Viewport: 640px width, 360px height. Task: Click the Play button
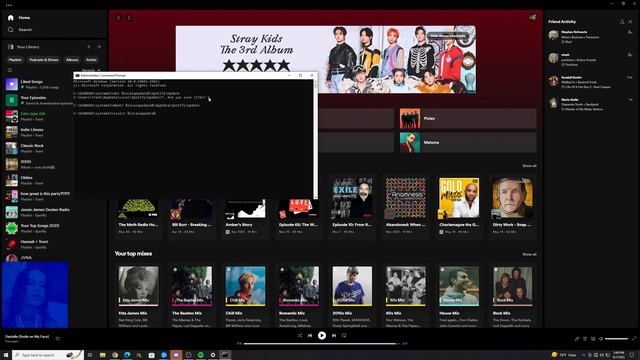[x=322, y=336]
